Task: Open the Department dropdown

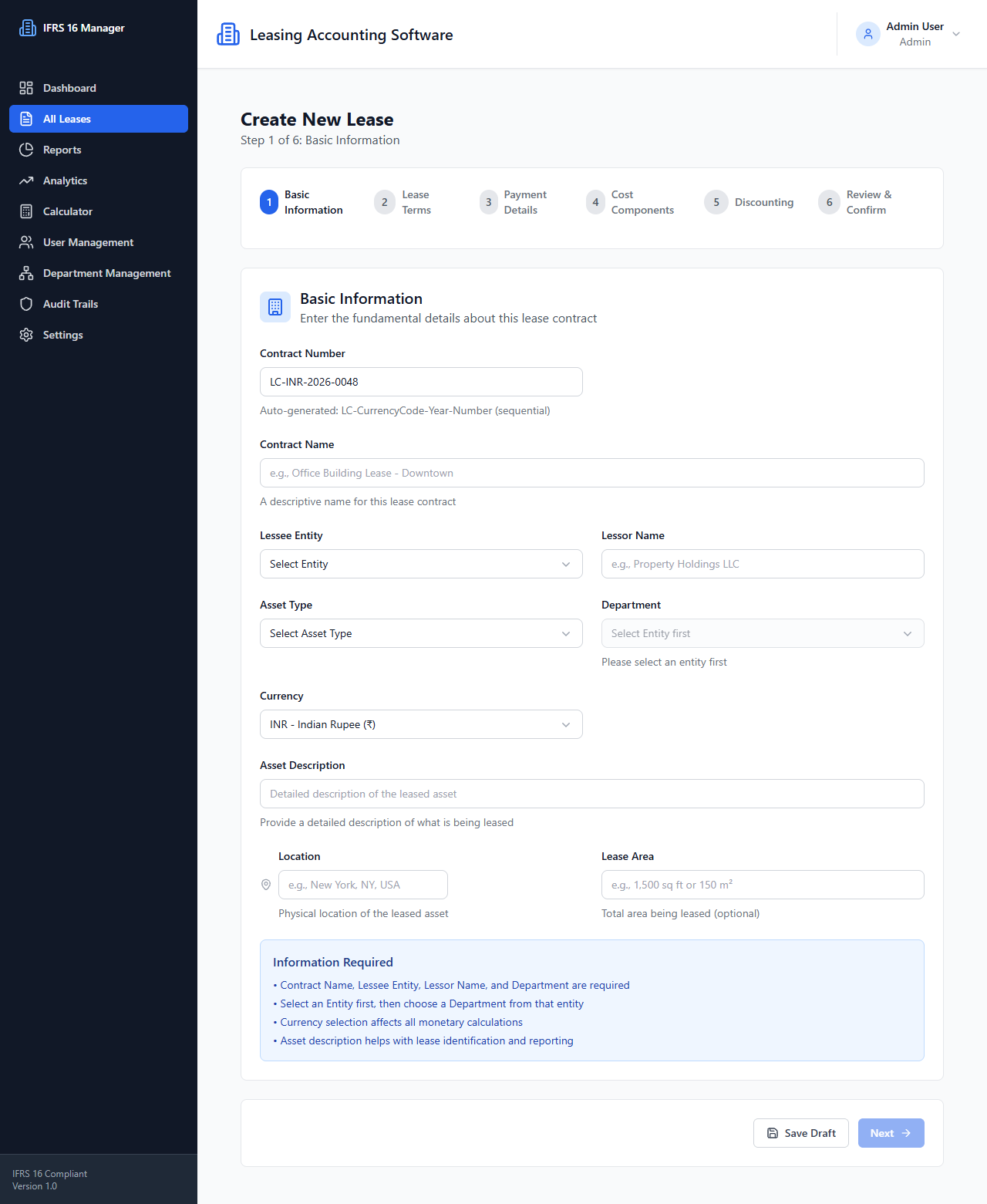Action: [x=763, y=633]
